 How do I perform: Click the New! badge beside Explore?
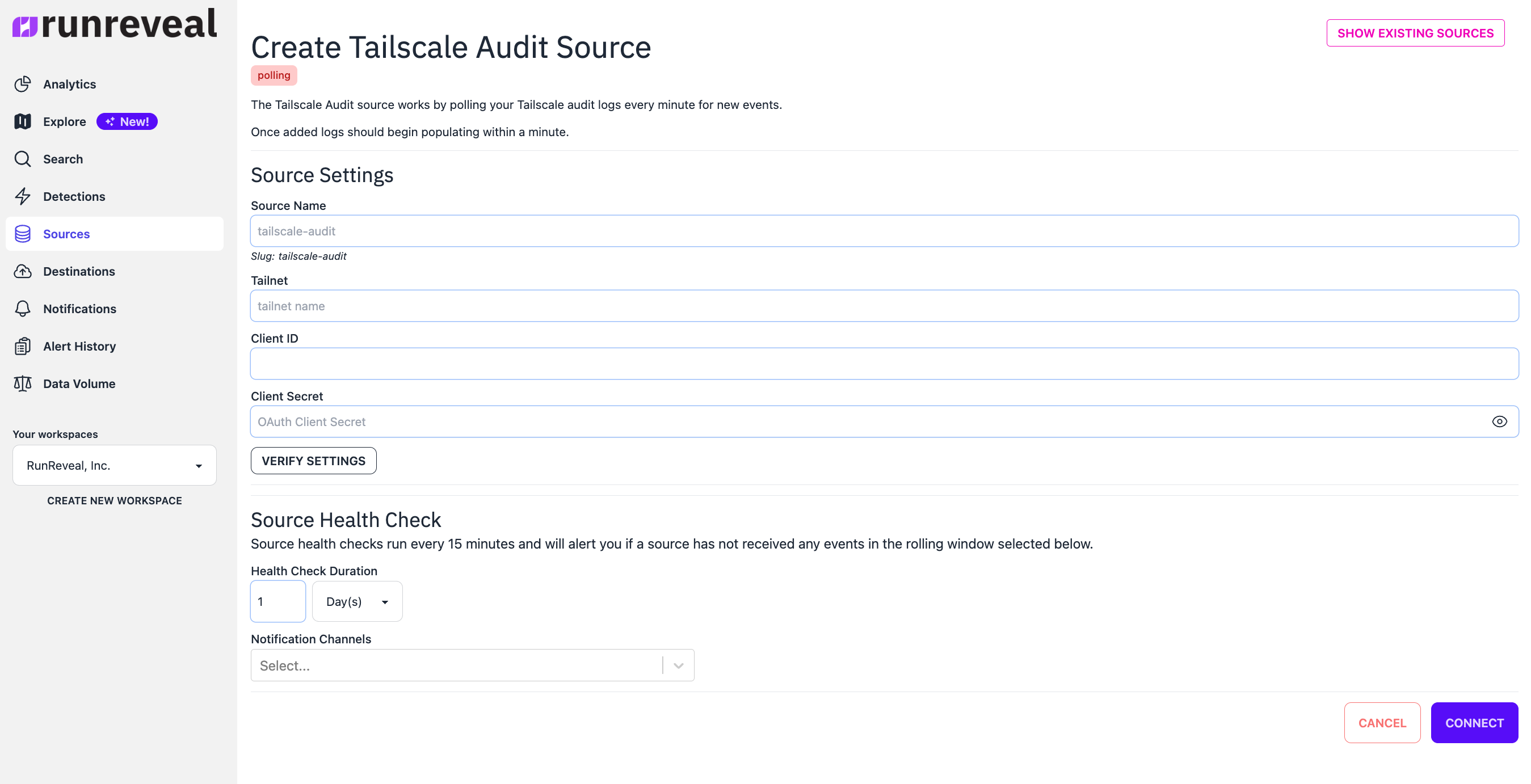[127, 121]
